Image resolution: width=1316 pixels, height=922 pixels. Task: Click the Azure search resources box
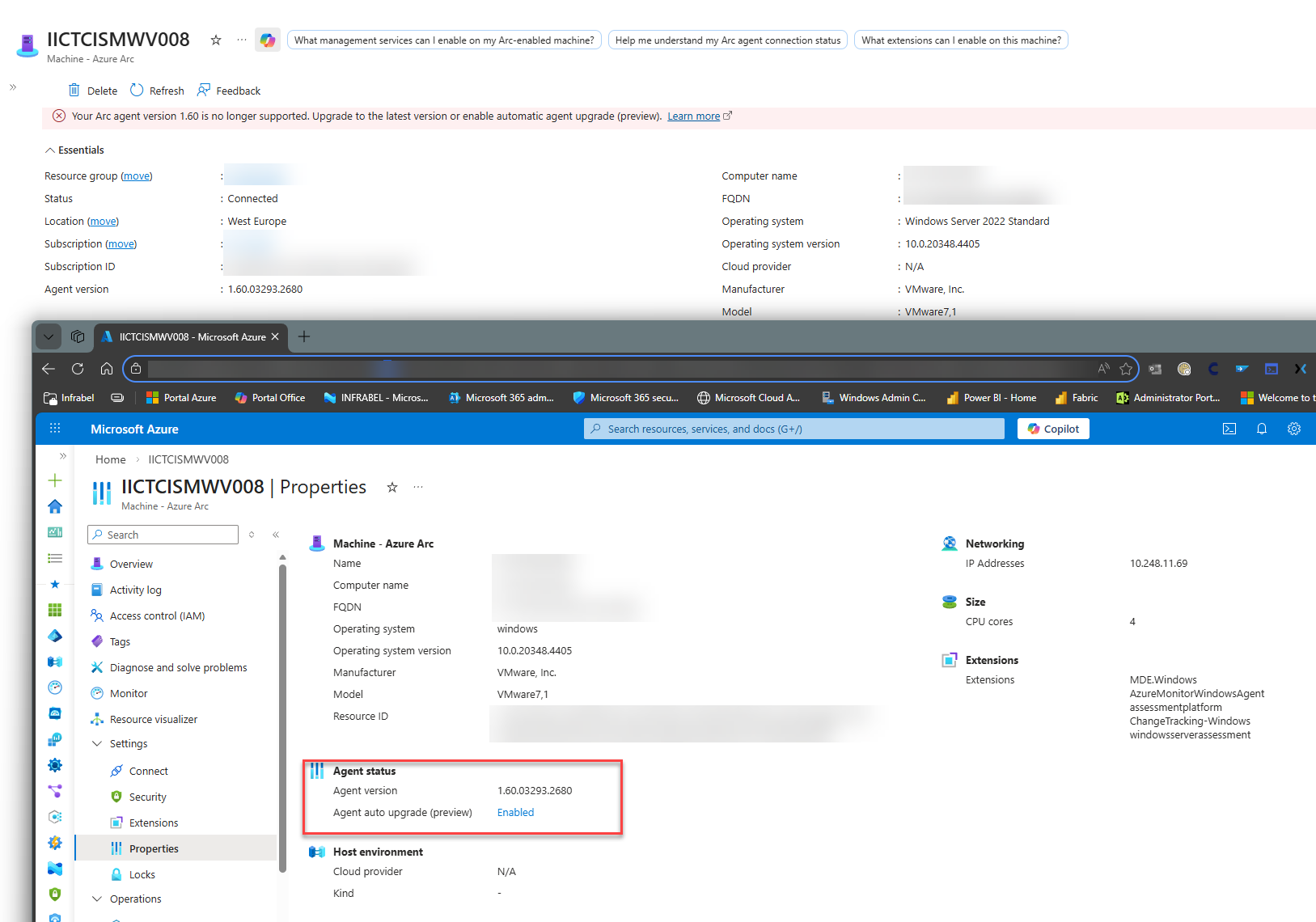[x=794, y=429]
